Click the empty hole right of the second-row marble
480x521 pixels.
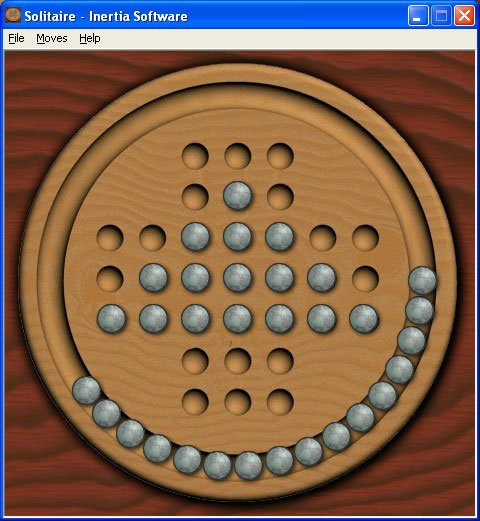(x=280, y=197)
